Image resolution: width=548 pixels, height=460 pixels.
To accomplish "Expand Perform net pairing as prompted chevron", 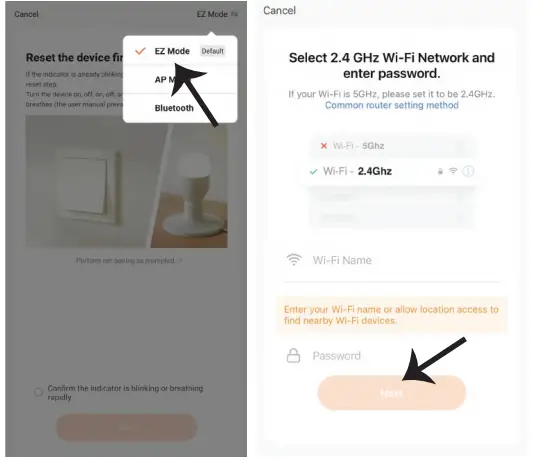I will point(180,260).
